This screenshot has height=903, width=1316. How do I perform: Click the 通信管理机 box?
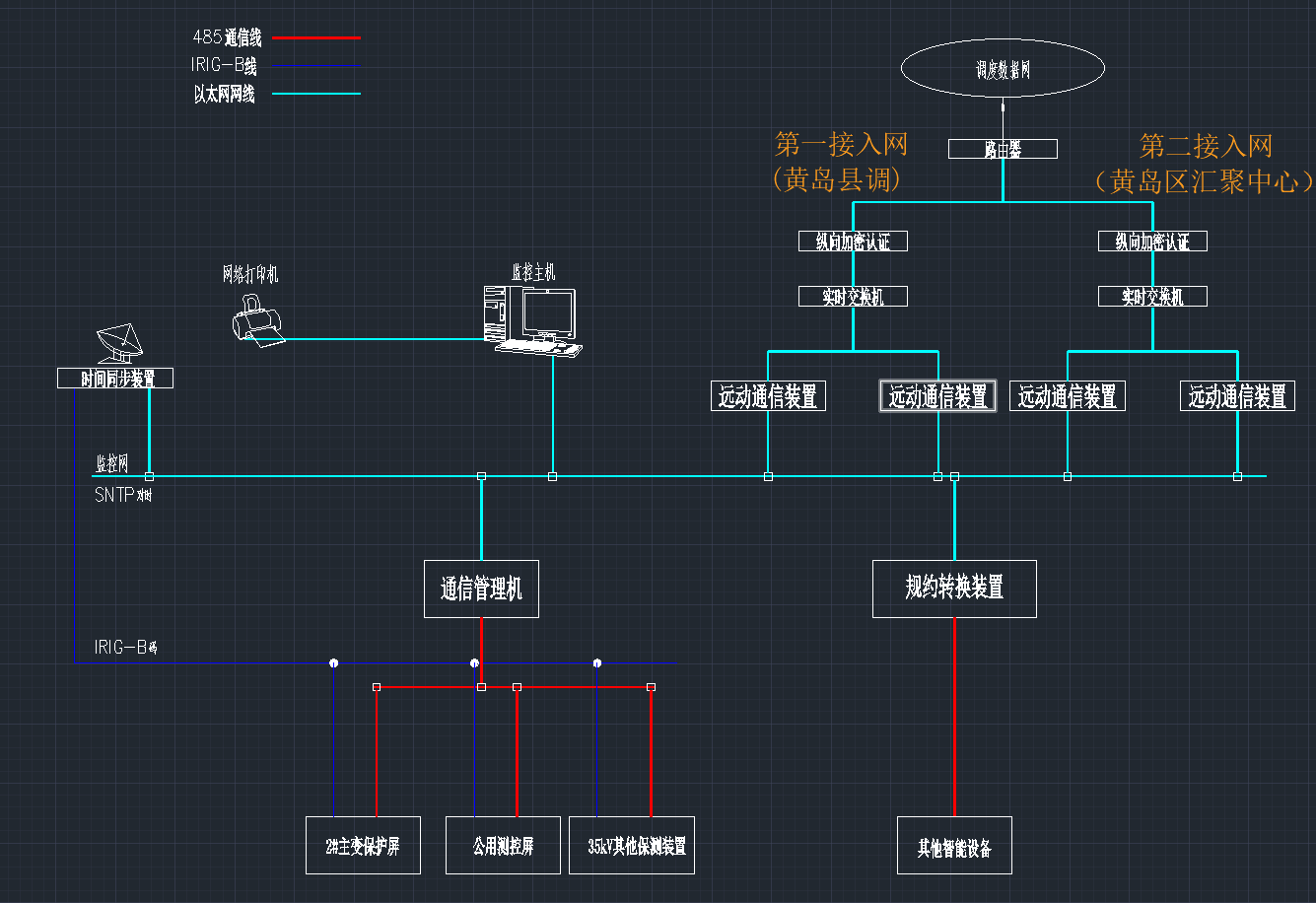point(481,589)
